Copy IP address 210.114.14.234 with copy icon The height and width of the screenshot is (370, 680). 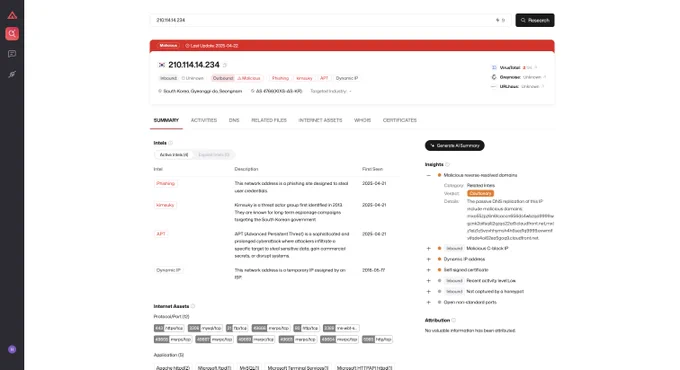point(225,65)
